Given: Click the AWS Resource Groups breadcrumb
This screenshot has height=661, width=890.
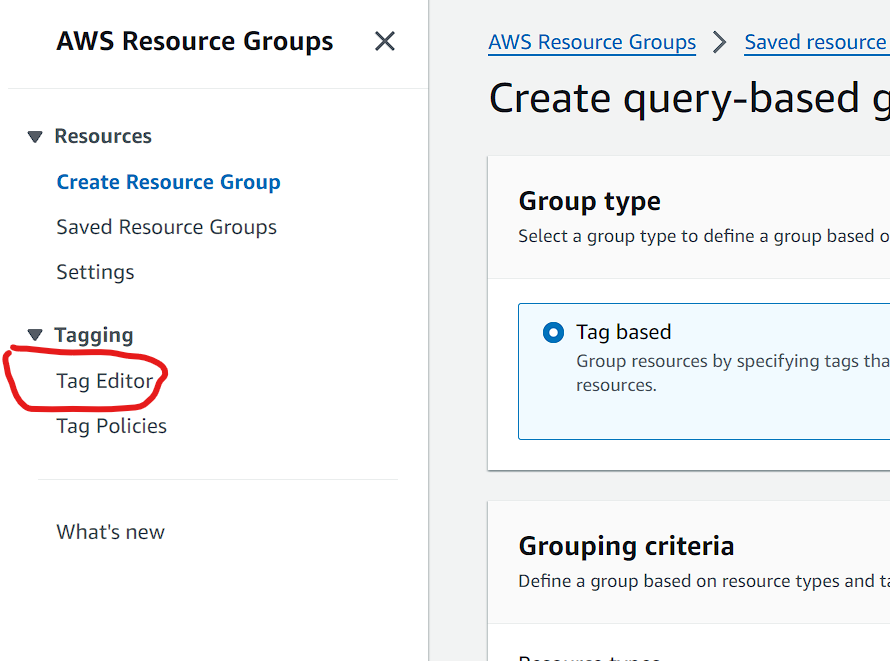Looking at the screenshot, I should coord(592,42).
